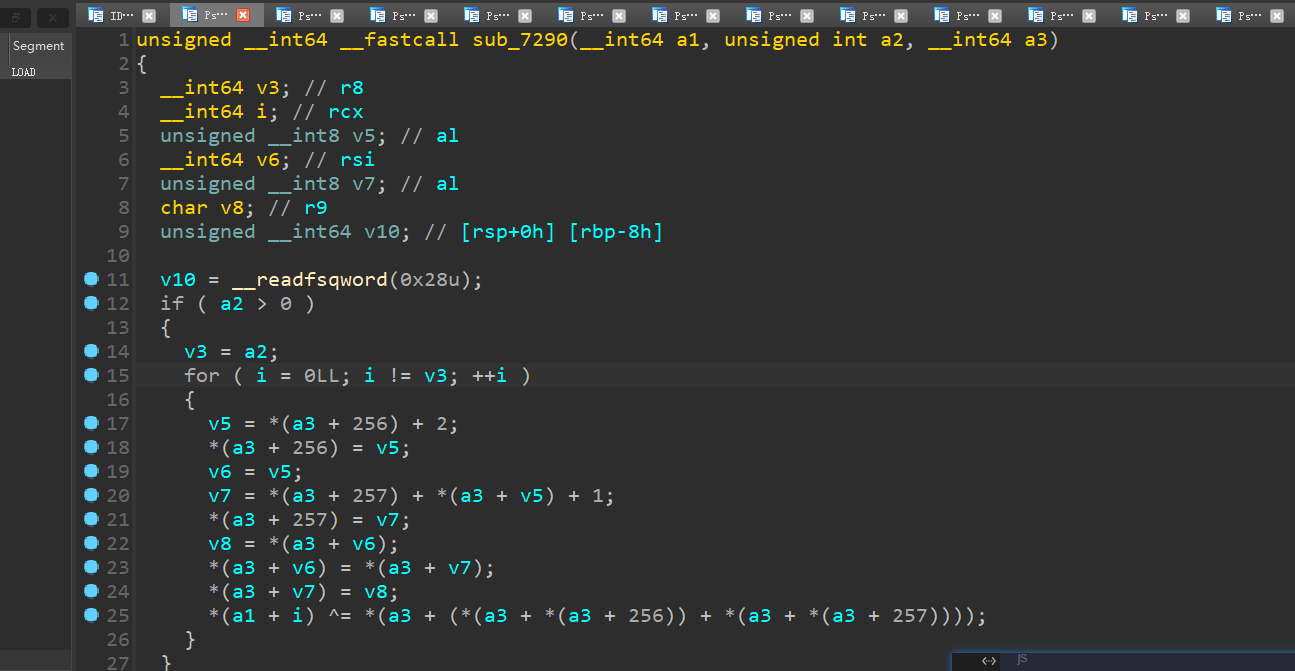The image size is (1295, 671).
Task: Click the rcx register comment
Action: (346, 112)
